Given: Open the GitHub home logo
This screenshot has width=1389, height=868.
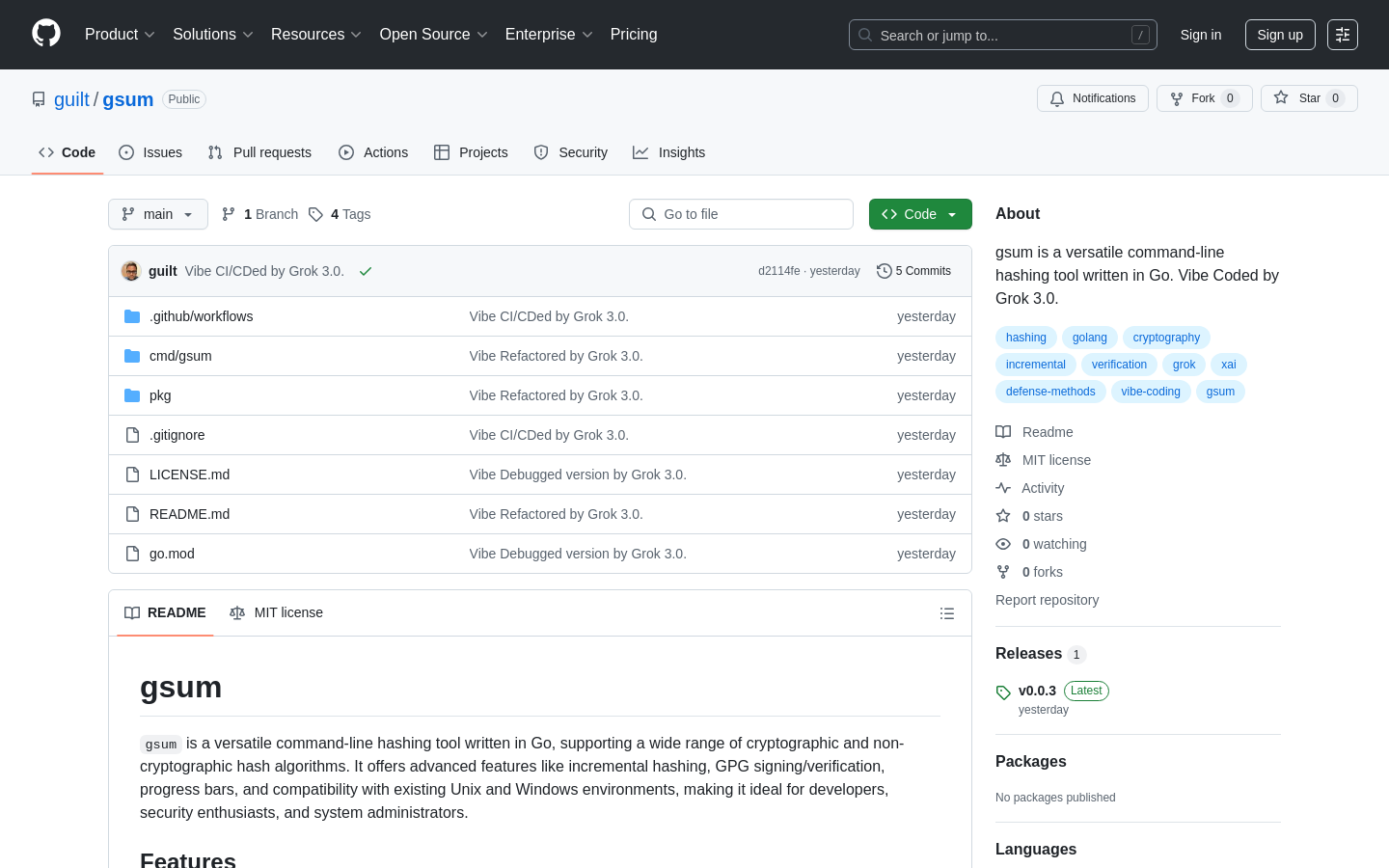Looking at the screenshot, I should coord(46,34).
